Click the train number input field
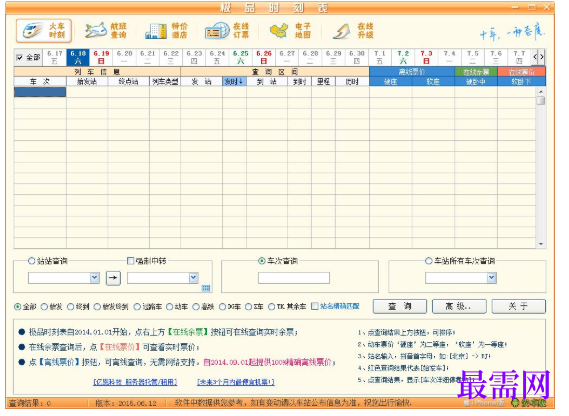 [294, 278]
